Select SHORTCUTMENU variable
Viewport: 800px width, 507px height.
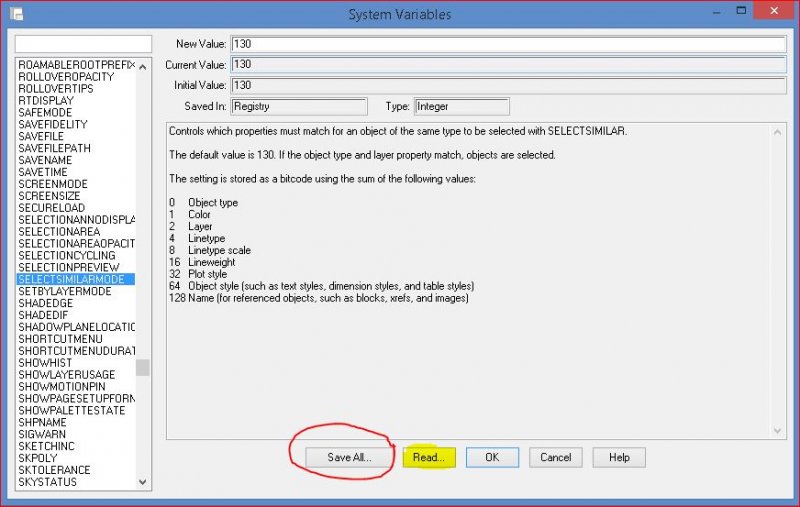click(60, 339)
